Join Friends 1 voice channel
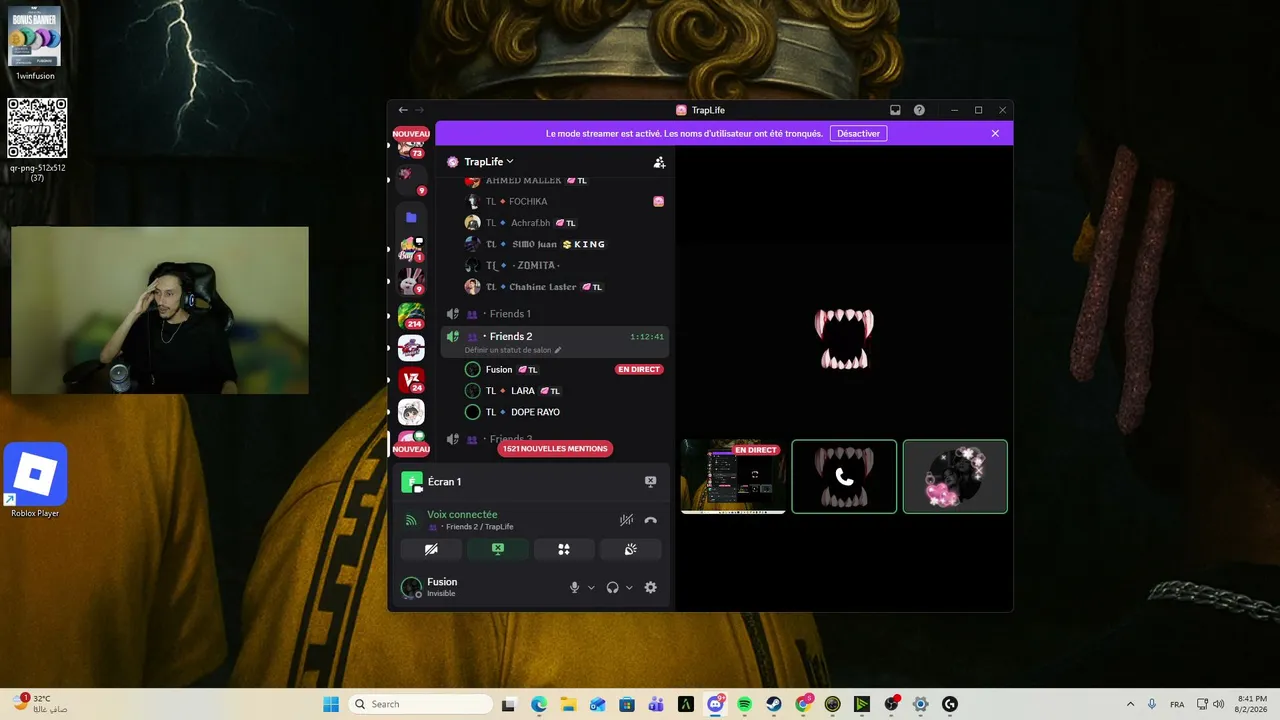Viewport: 1280px width, 720px height. pos(555,314)
